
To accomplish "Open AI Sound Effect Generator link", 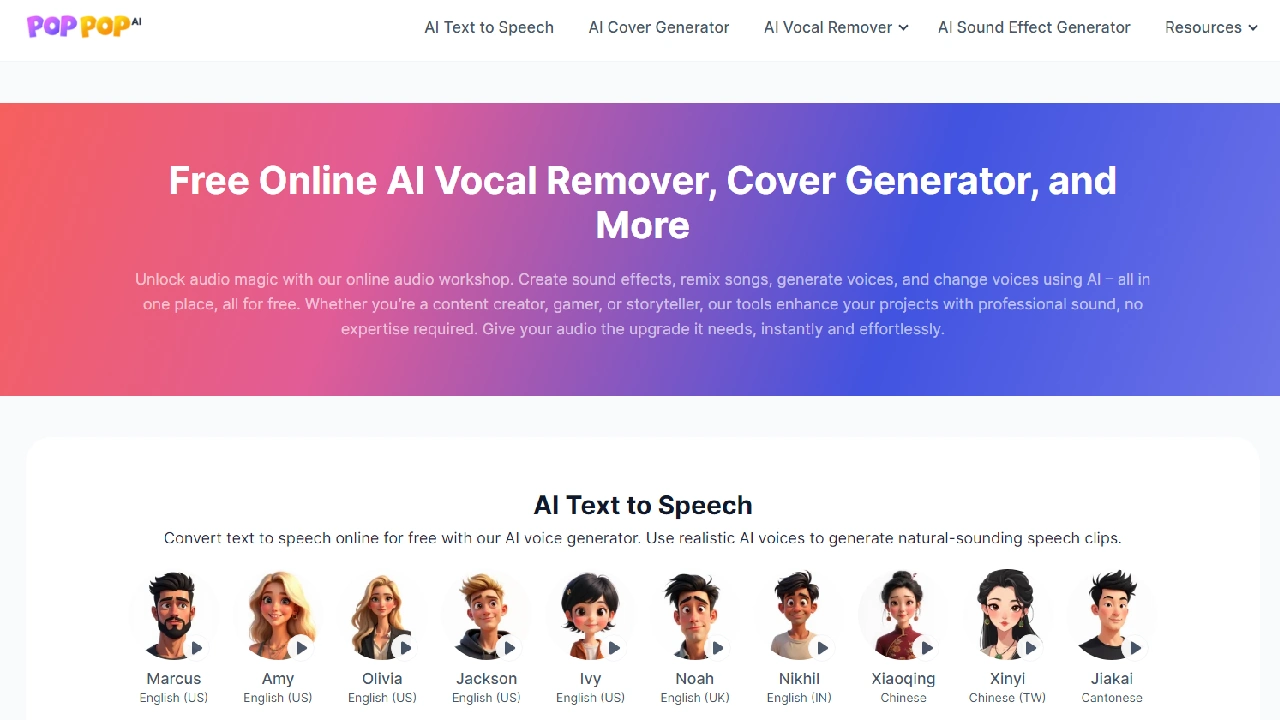I will (1034, 27).
